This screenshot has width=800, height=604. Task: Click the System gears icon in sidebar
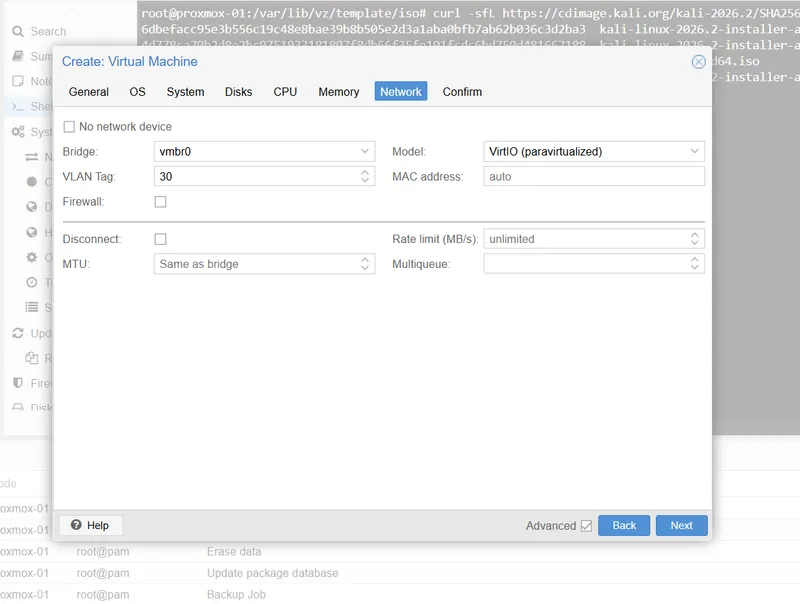point(18,132)
